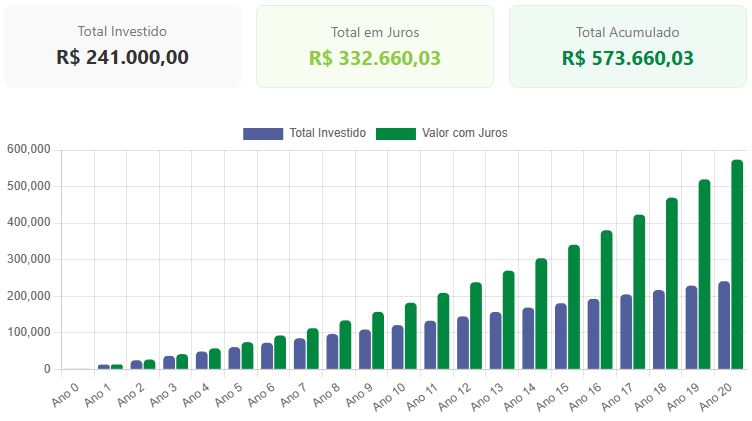
Task: Click the blue Total Investido legend swatch
Action: point(263,134)
